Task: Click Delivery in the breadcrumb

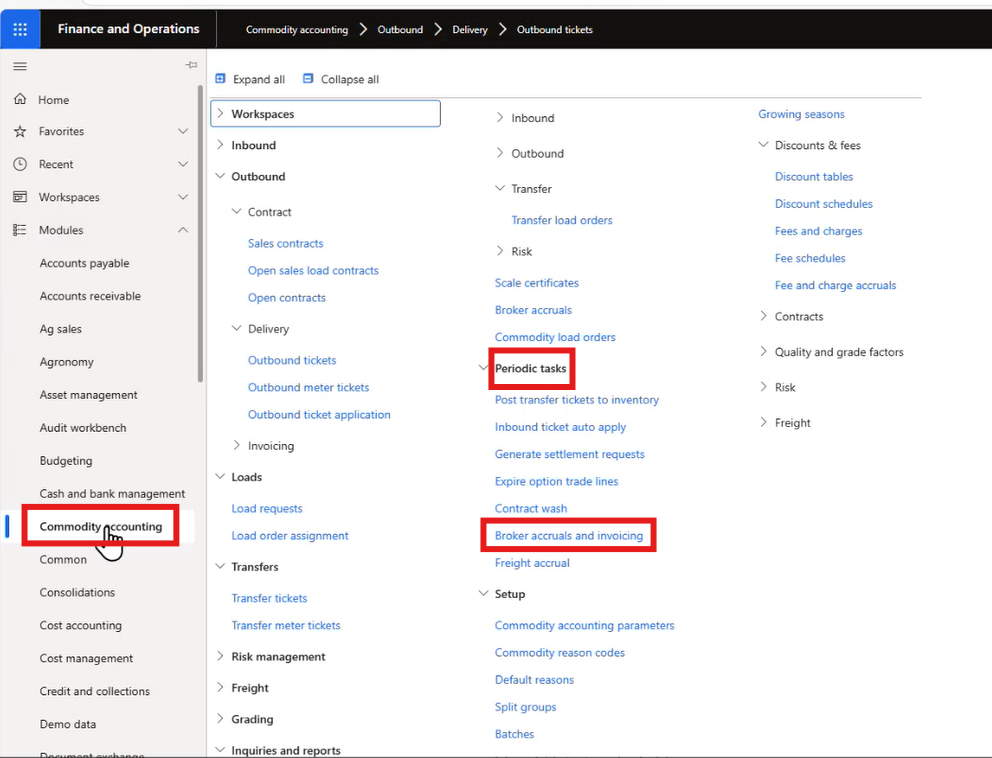Action: [469, 30]
